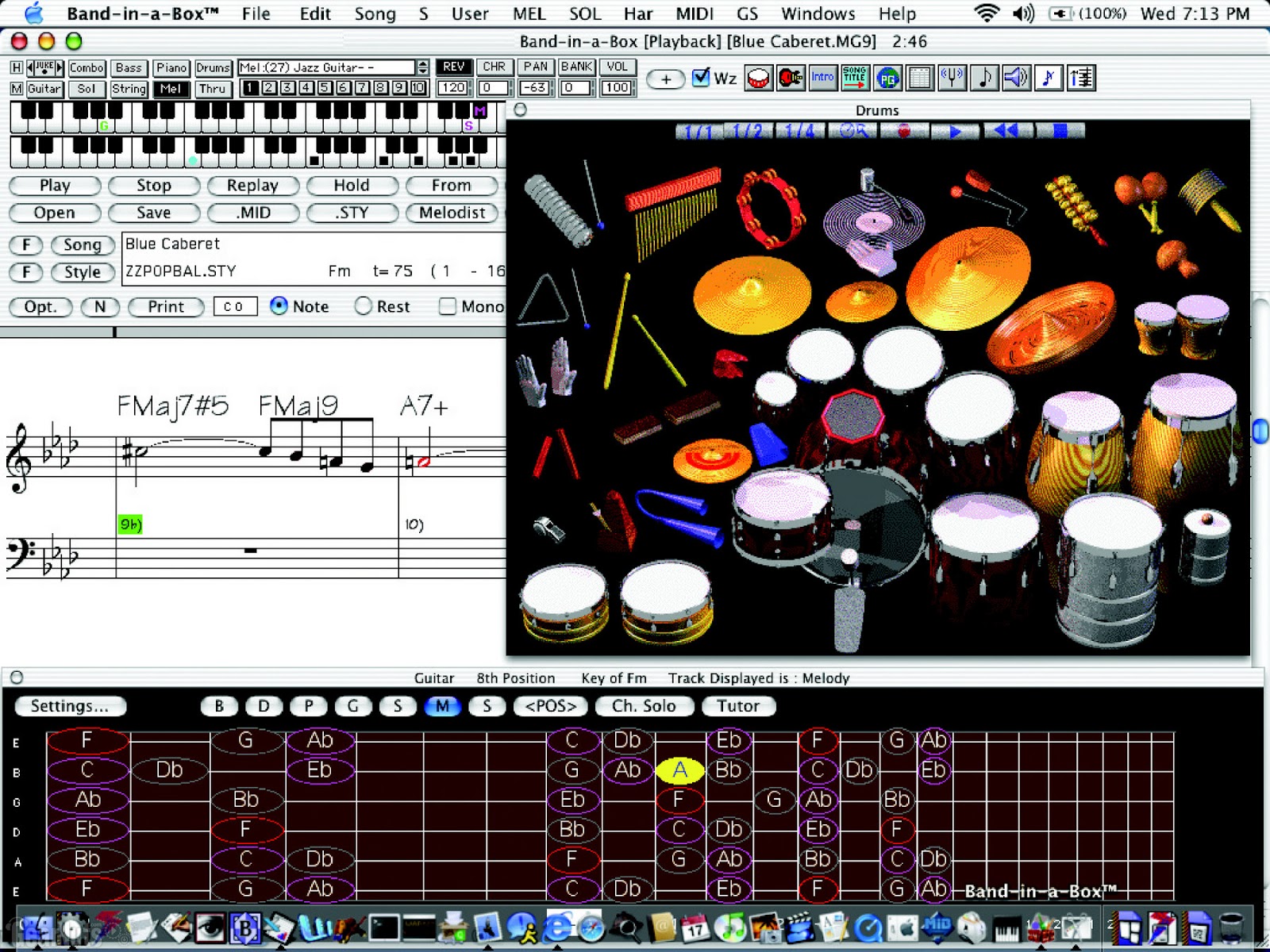
Task: Open iCal from the Dock
Action: tap(695, 927)
